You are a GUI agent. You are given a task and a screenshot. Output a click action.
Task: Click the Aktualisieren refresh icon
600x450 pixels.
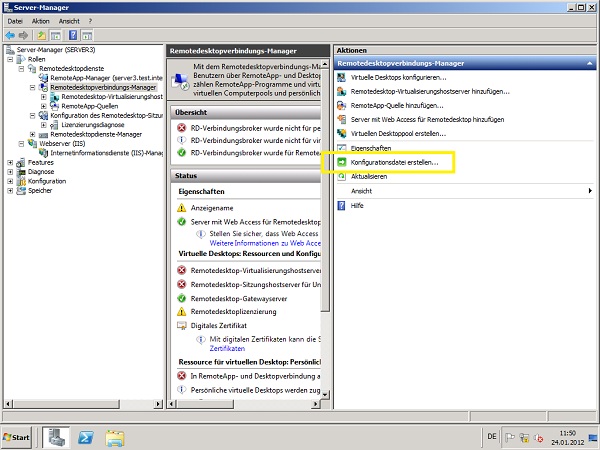point(341,176)
